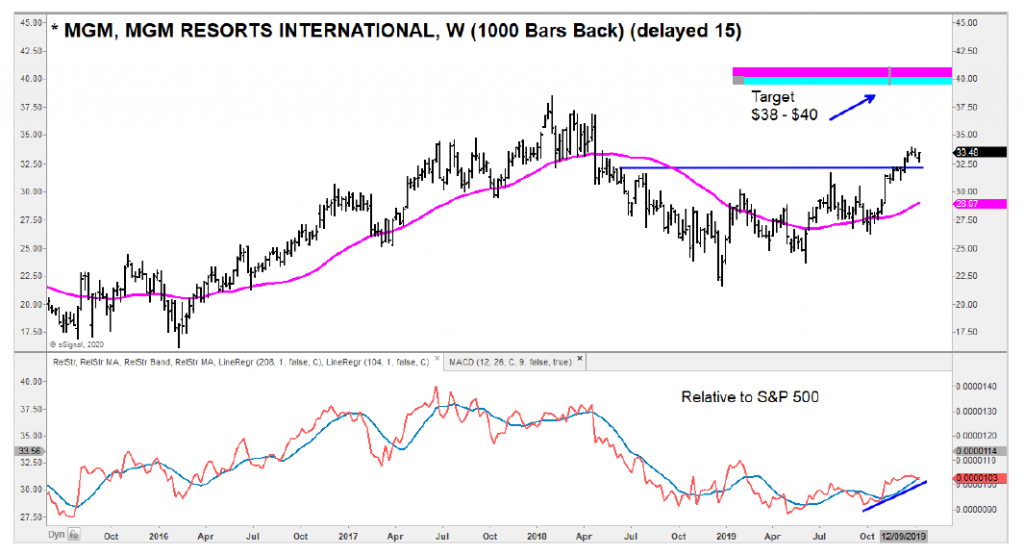
Task: Select the 'Relative to S&P 500' annotation text
Action: click(x=750, y=397)
